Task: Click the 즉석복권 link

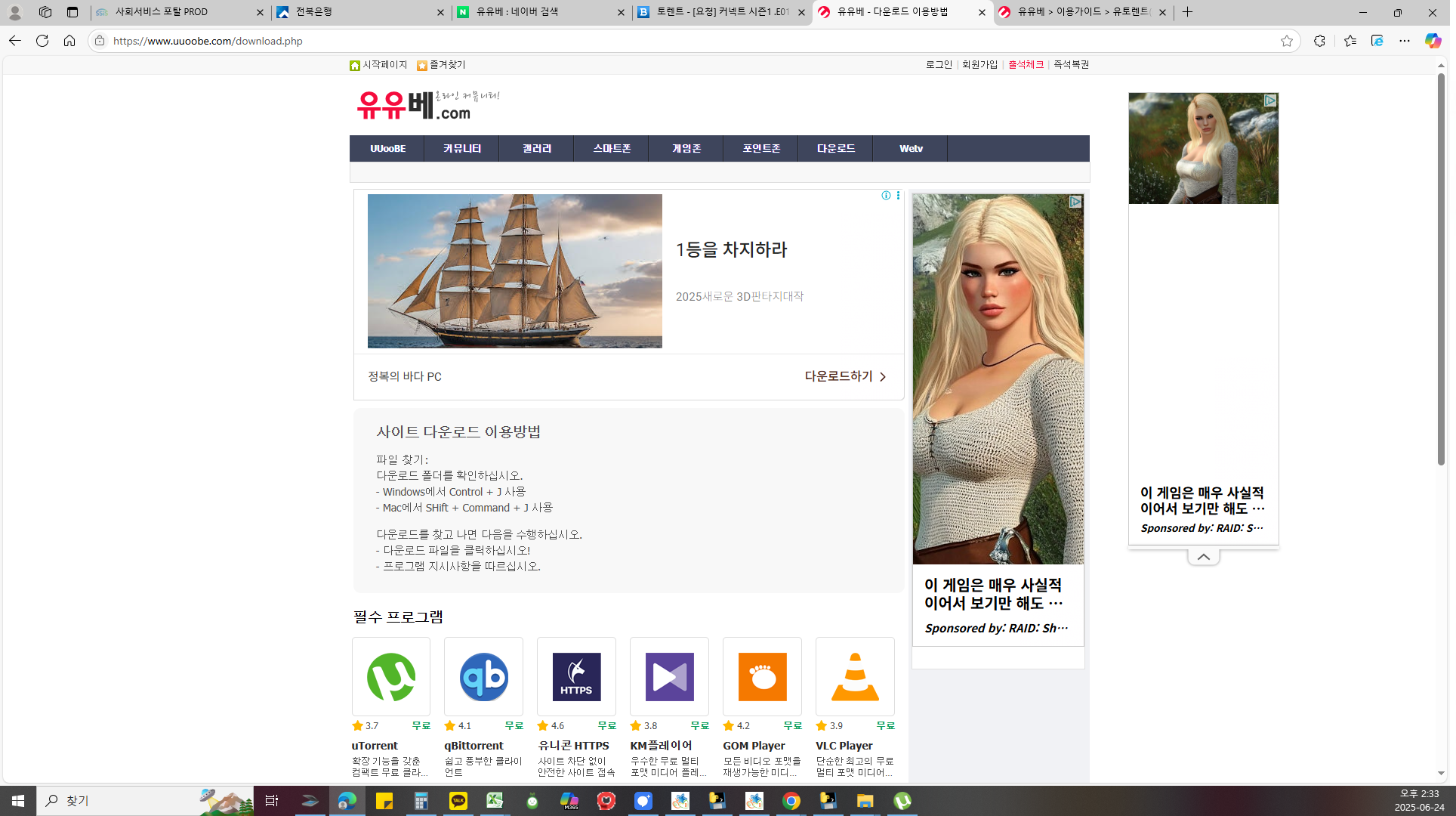Action: 1071,65
